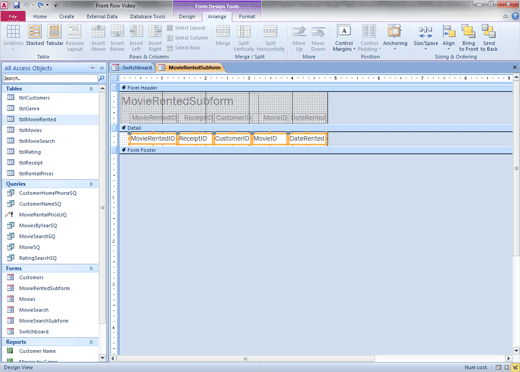Select the DateRented text box in Detail
The width and height of the screenshot is (520, 372).
click(x=307, y=139)
